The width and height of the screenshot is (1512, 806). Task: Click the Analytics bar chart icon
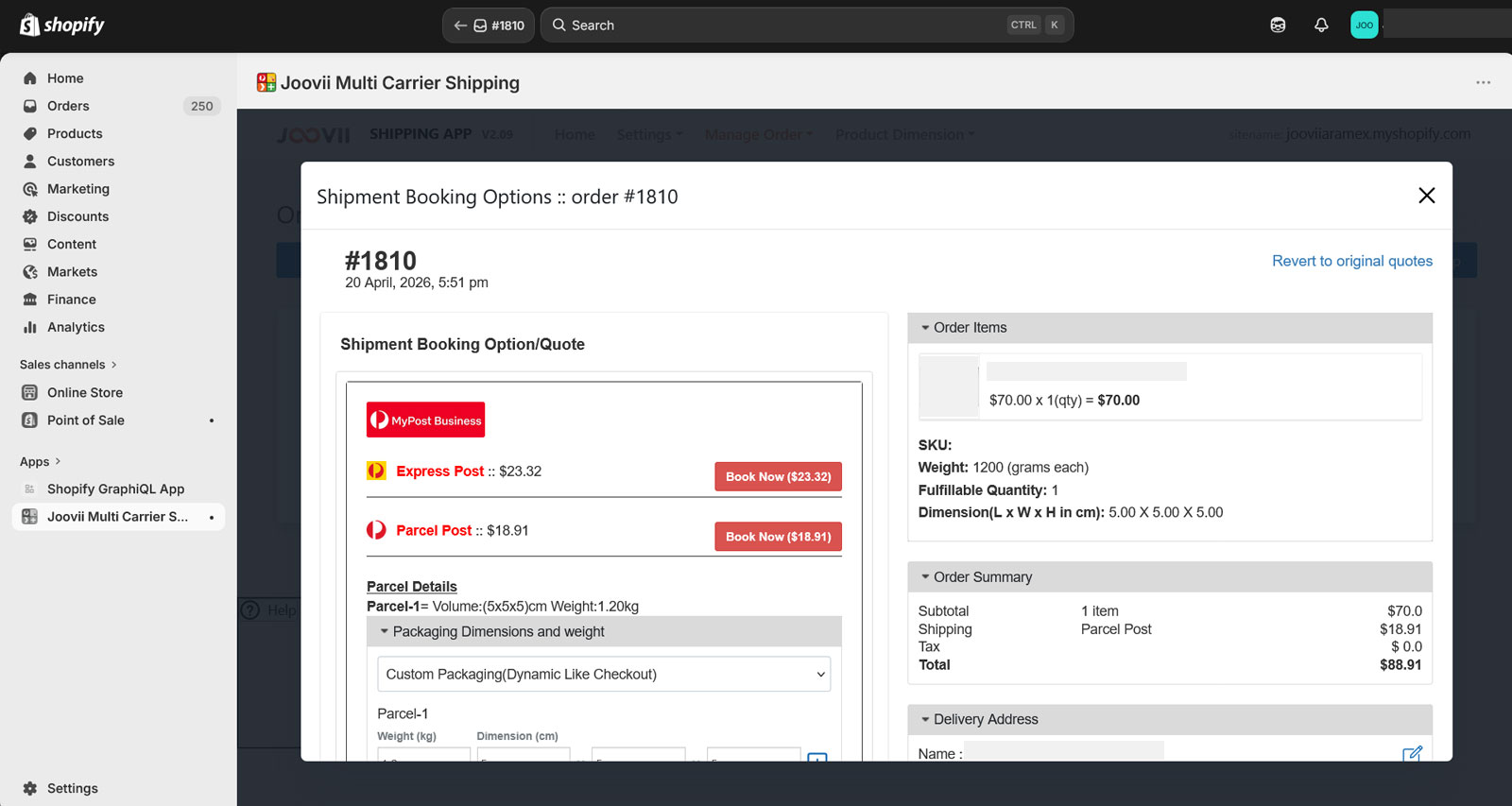pyautogui.click(x=30, y=327)
